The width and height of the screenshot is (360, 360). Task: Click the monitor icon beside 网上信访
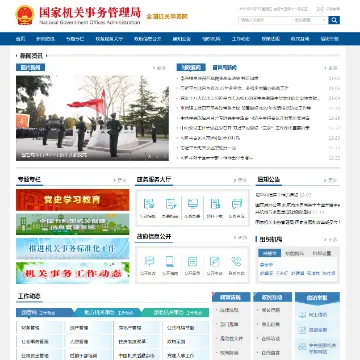(x=302, y=315)
